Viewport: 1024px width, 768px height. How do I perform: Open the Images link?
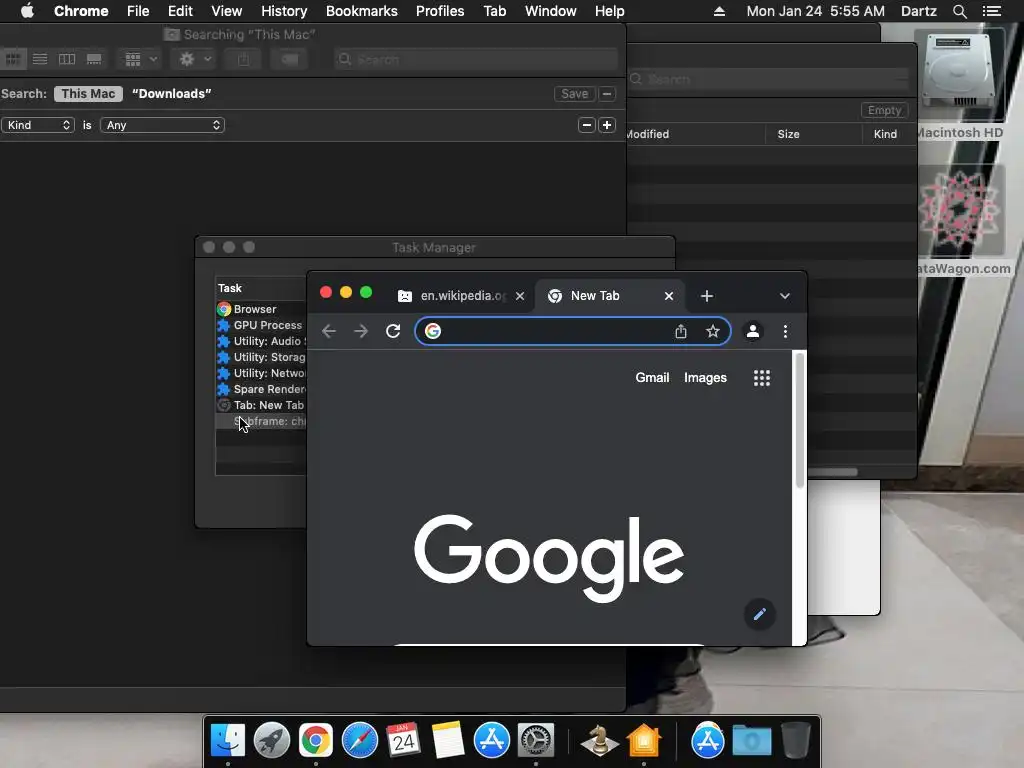[x=705, y=377]
